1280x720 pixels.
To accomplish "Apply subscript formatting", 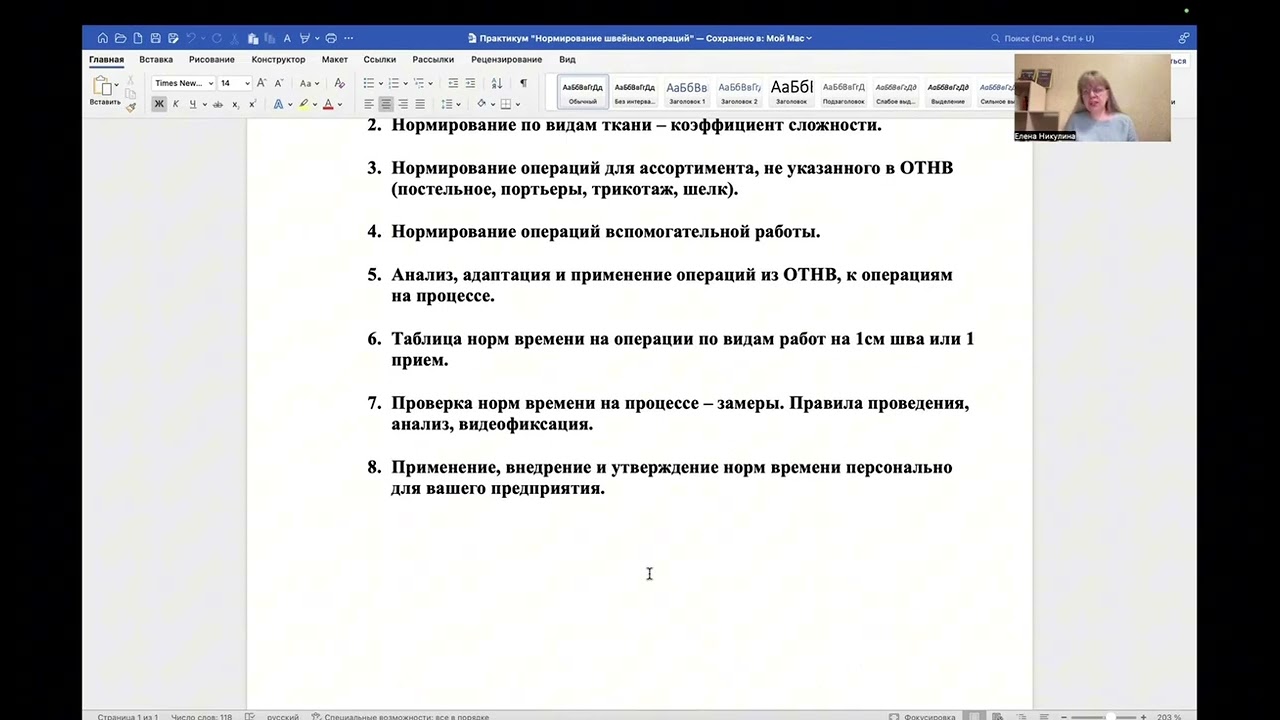I will [x=235, y=104].
